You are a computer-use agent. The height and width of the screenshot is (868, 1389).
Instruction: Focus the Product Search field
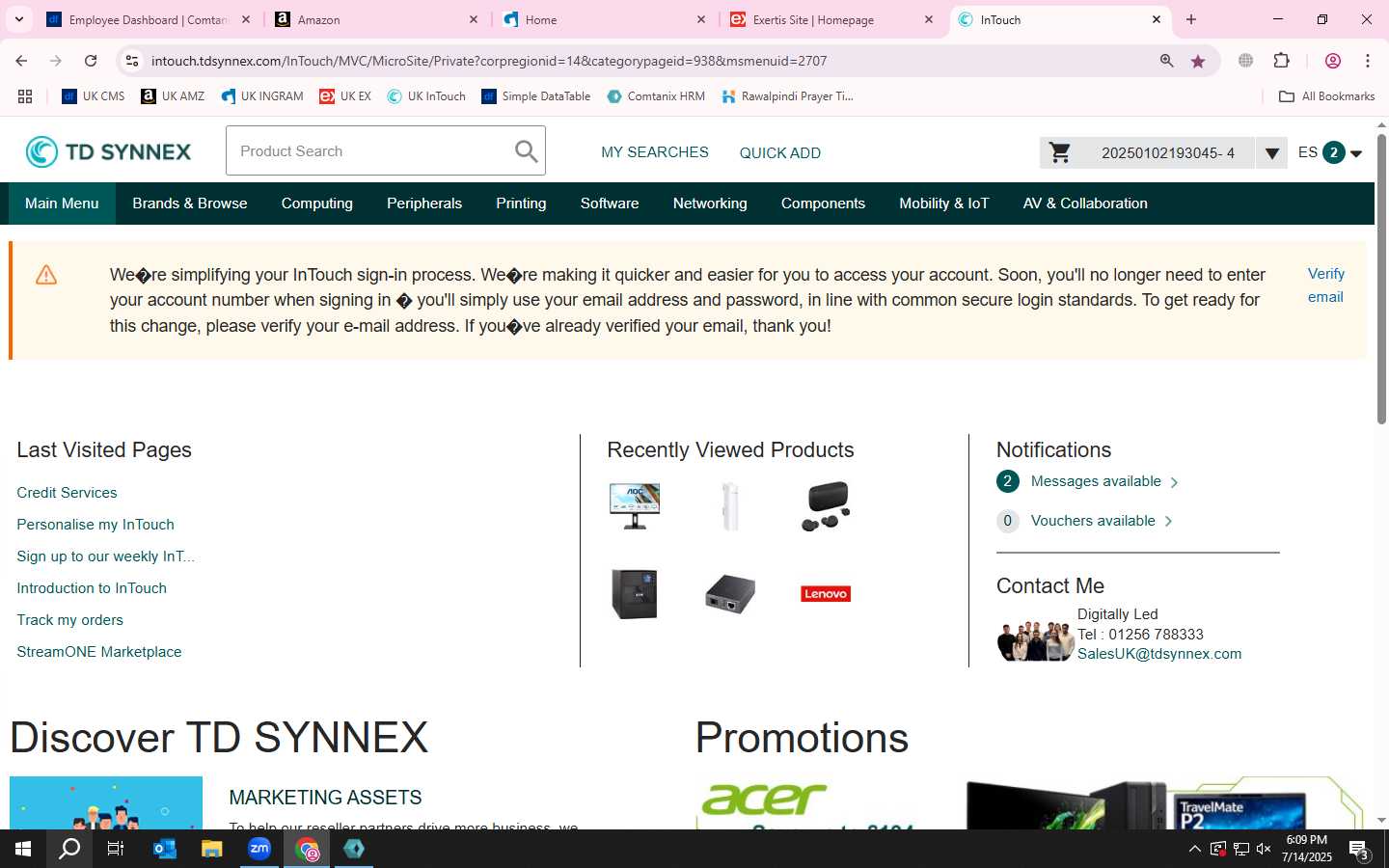386,151
